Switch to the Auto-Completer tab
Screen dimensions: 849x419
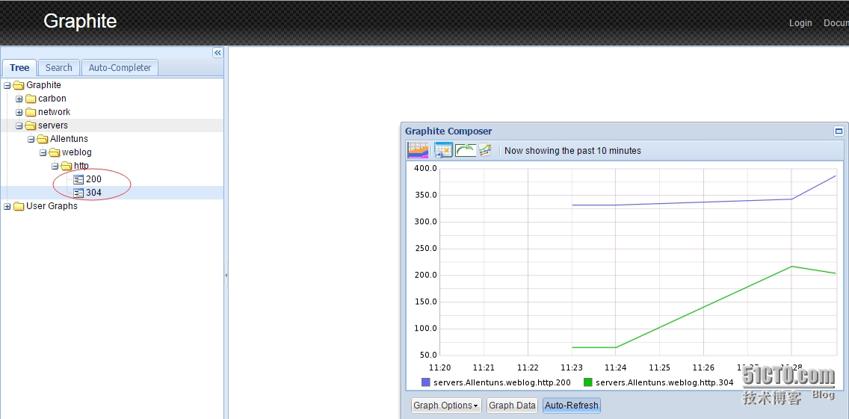[120, 68]
